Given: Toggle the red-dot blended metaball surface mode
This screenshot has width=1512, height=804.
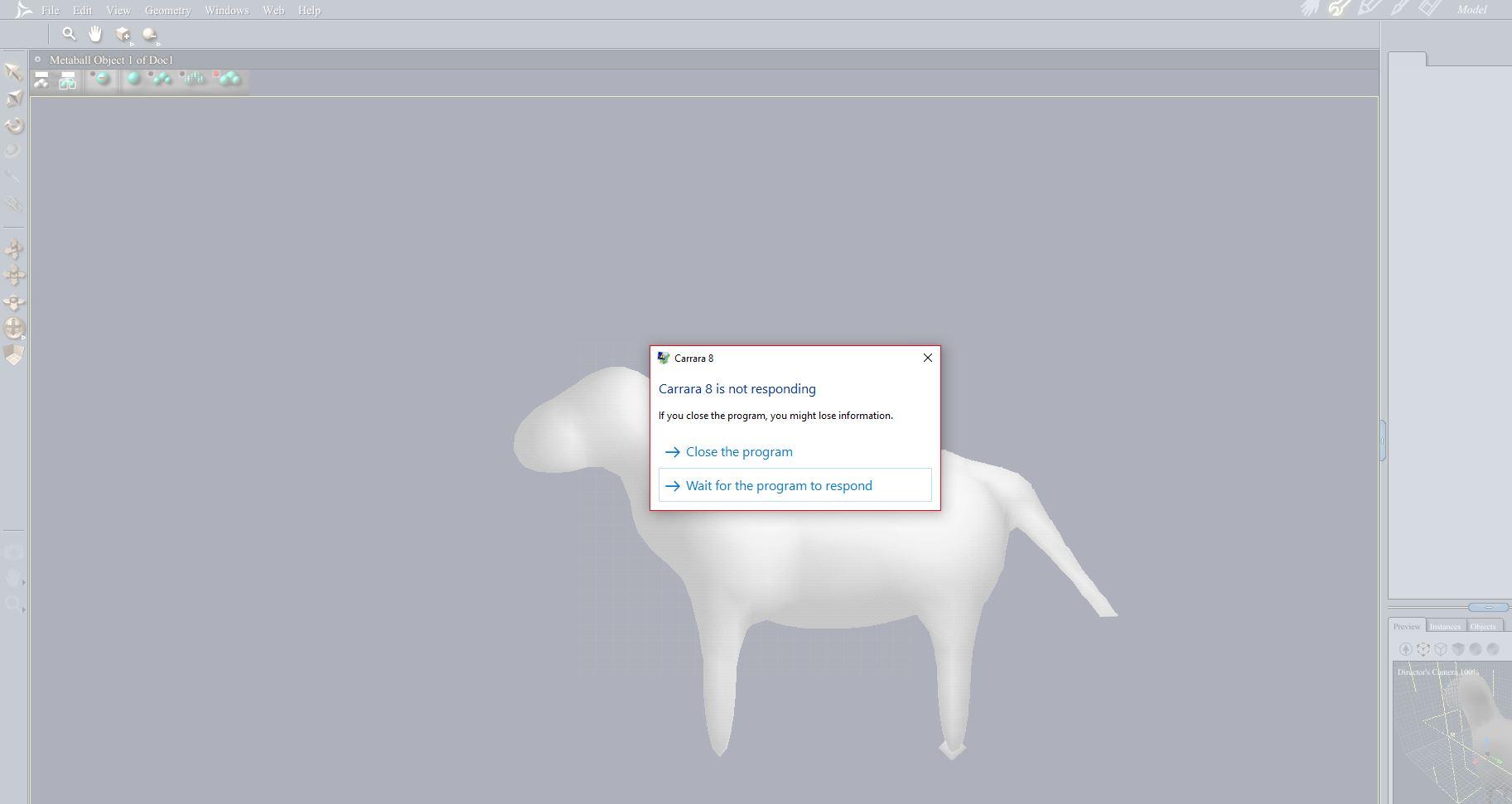Looking at the screenshot, I should coord(227,79).
